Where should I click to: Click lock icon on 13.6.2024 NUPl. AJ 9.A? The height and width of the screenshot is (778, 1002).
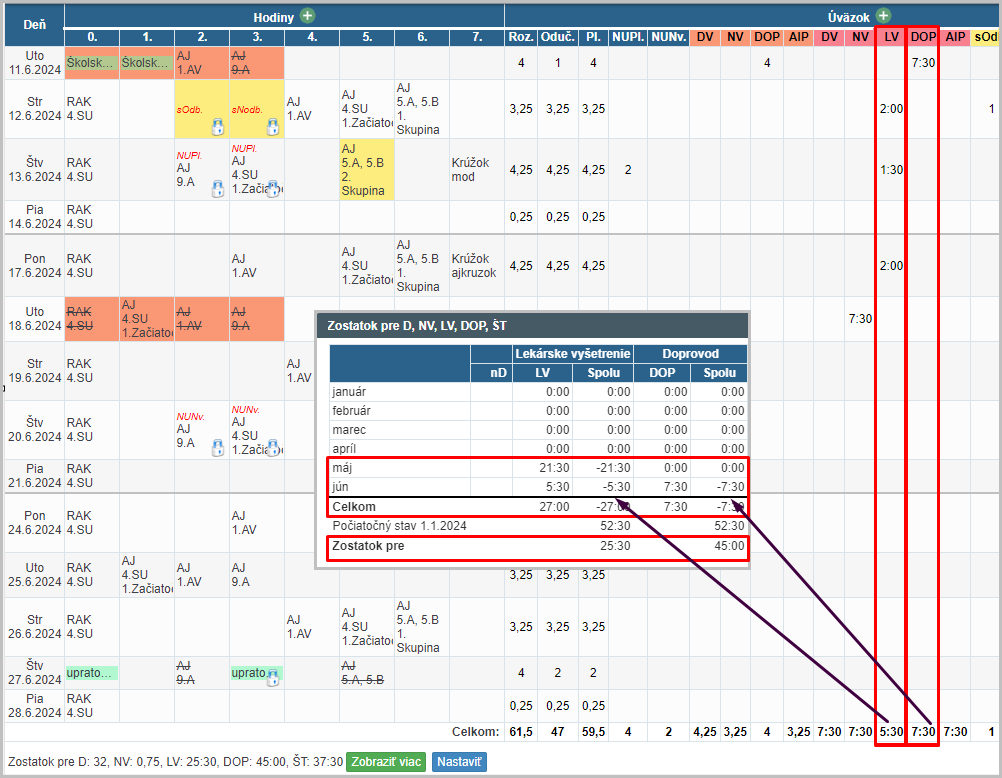(217, 188)
